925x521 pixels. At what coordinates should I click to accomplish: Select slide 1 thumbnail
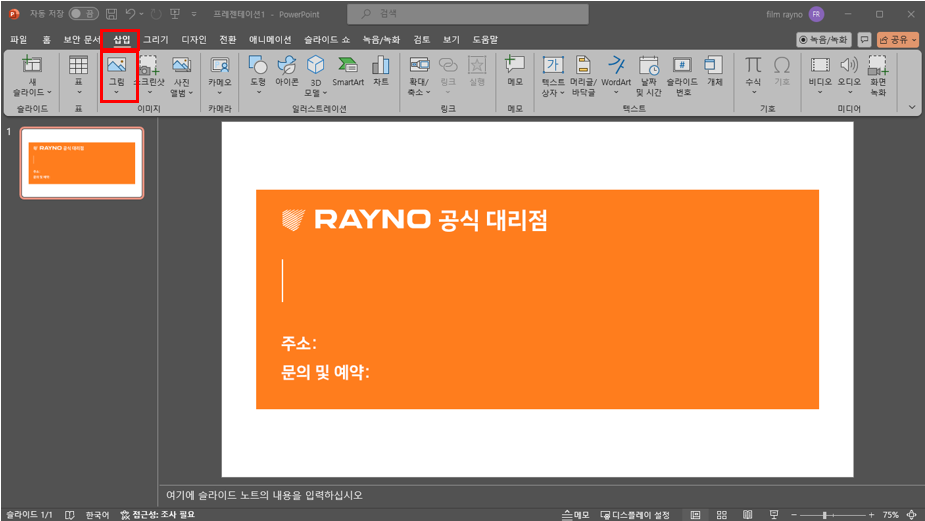(x=82, y=163)
